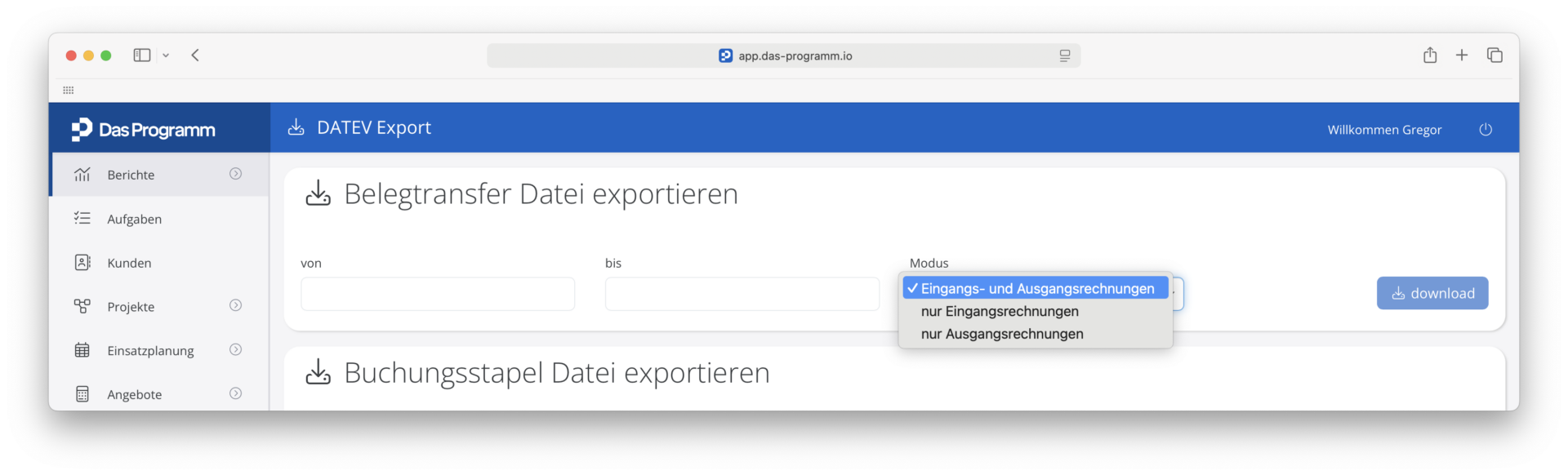
Task: Expand the Angebote submenu arrow
Action: coord(235,393)
